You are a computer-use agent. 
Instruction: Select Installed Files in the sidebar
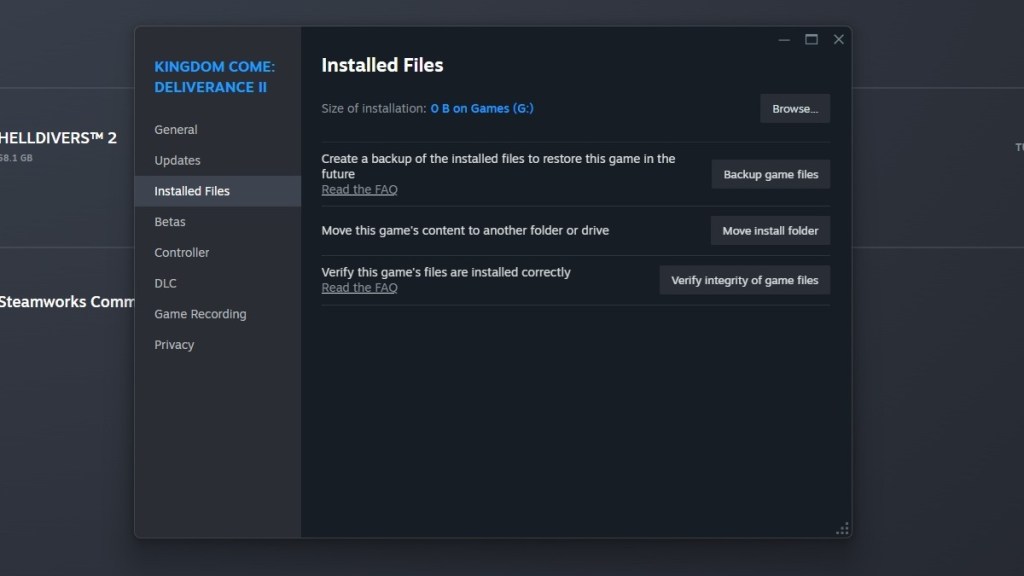click(192, 191)
